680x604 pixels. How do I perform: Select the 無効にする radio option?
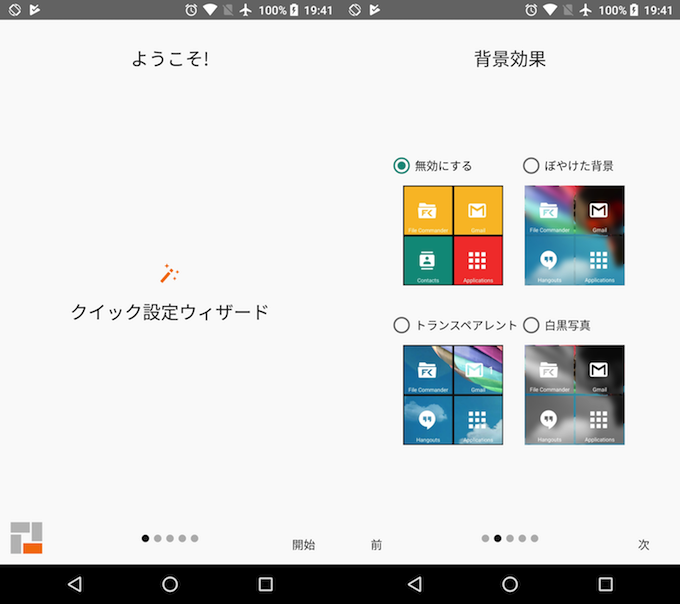point(402,166)
